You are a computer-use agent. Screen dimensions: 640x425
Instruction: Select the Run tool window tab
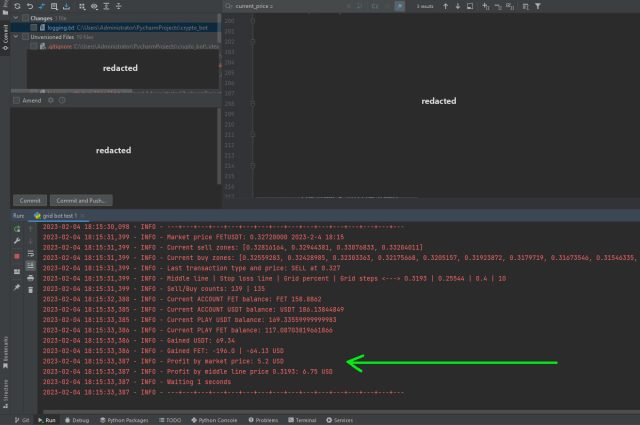(47, 420)
